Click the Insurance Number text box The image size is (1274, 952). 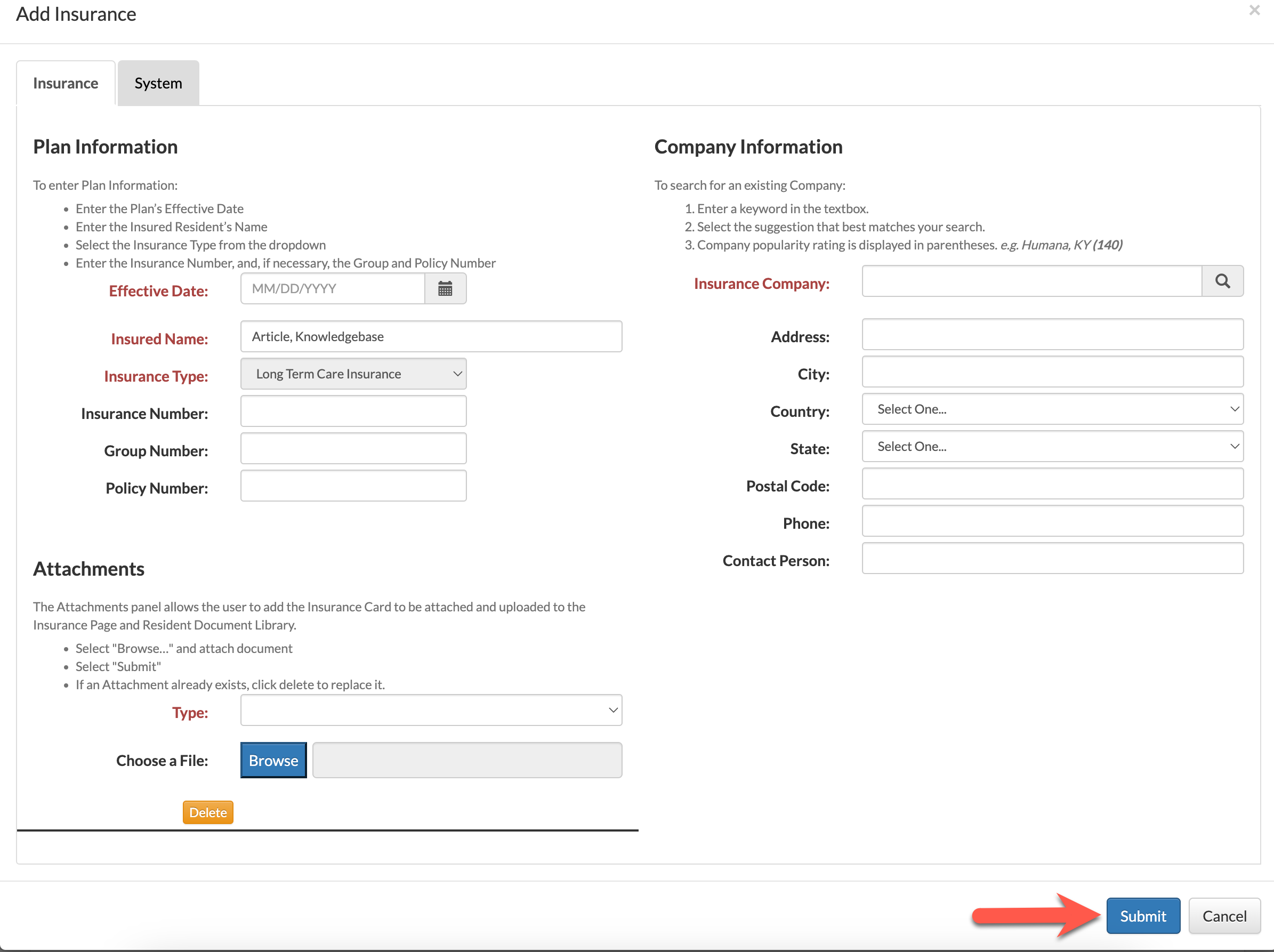click(x=353, y=411)
